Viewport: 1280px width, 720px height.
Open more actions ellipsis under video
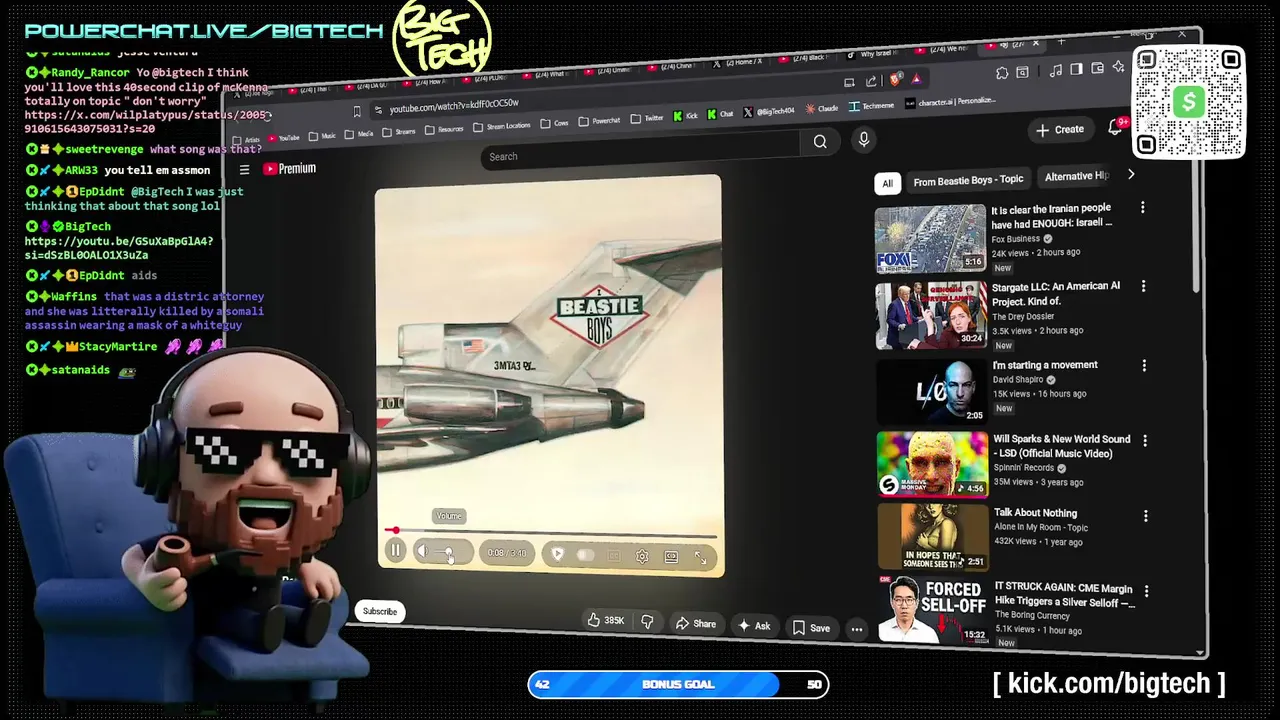pos(857,629)
